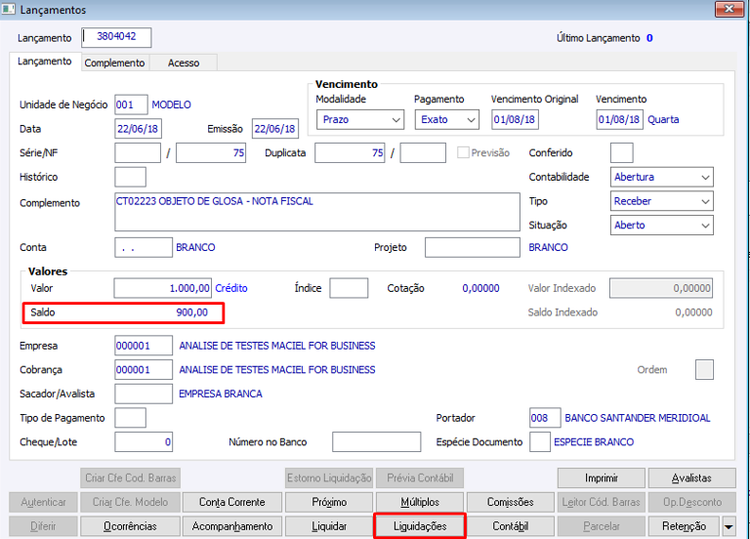
Task: Open the Ocorrências button
Action: click(x=130, y=526)
